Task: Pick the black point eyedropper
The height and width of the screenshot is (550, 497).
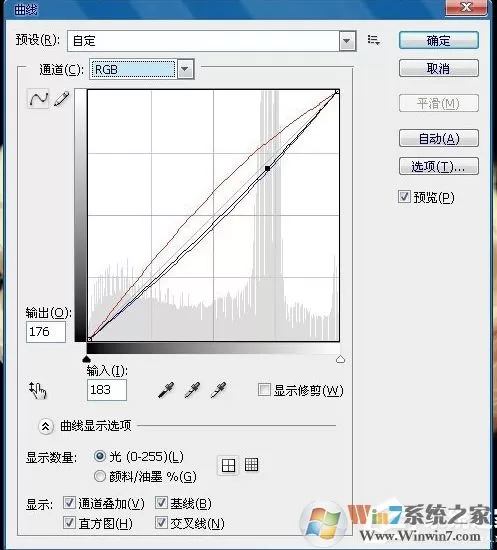Action: point(166,390)
